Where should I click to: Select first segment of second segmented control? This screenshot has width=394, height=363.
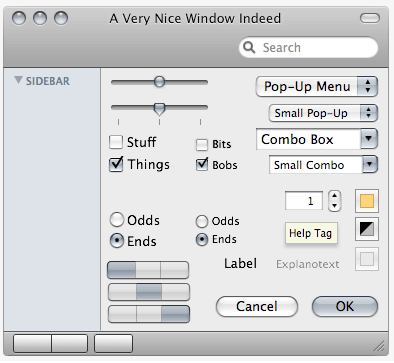[x=122, y=292]
